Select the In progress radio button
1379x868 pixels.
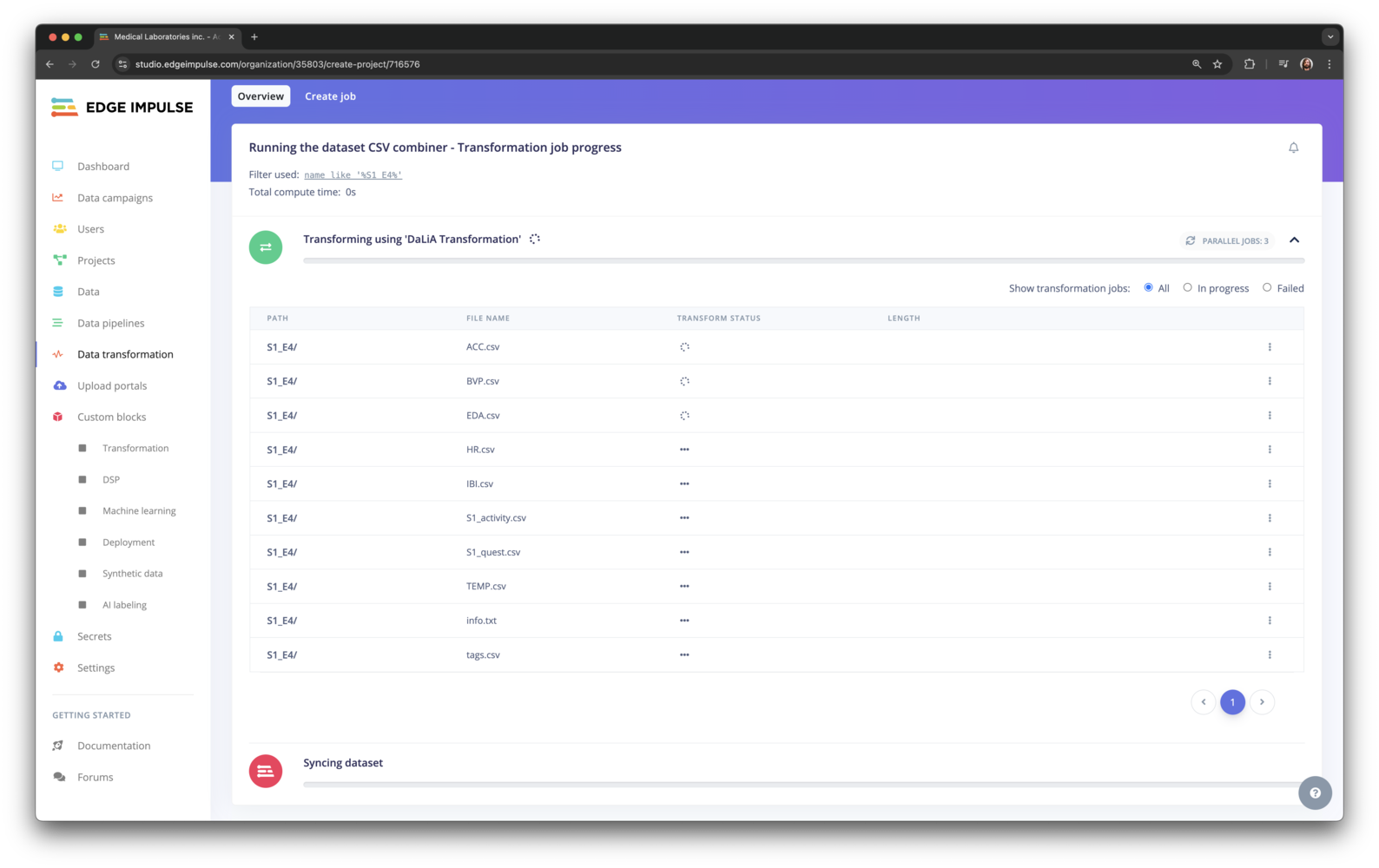click(1187, 287)
